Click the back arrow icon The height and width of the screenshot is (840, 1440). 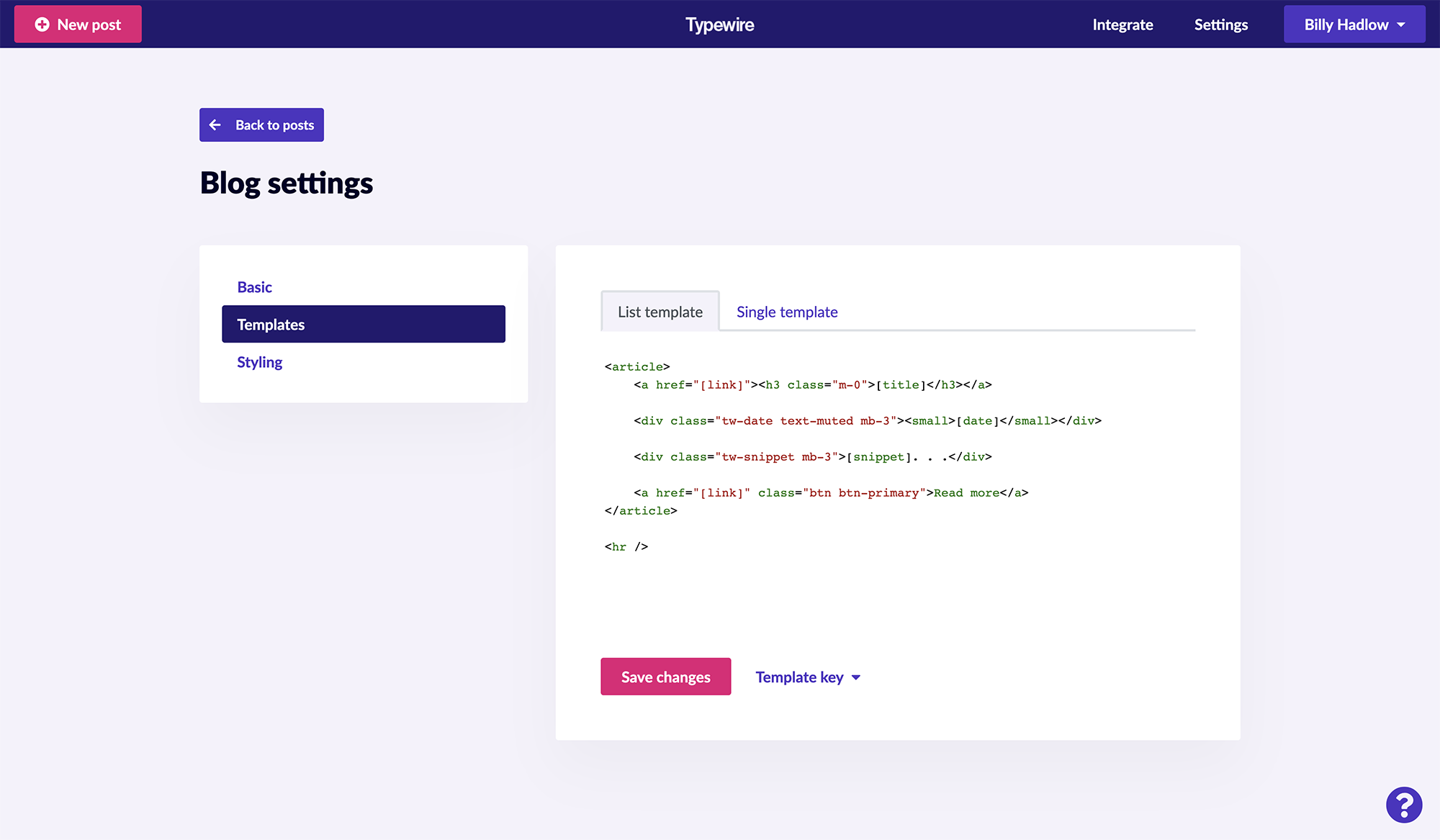pos(215,125)
